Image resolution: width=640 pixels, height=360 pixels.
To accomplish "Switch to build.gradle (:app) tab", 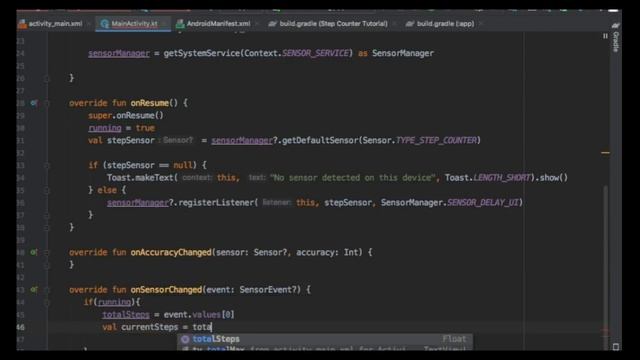I will (445, 24).
